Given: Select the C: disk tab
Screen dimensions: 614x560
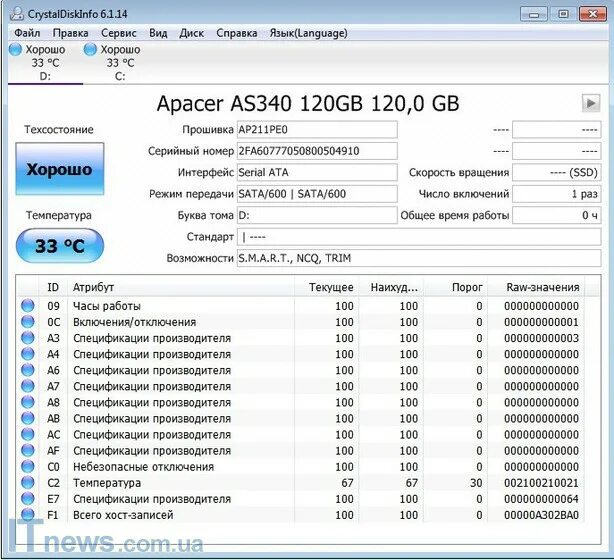Looking at the screenshot, I should (120, 63).
